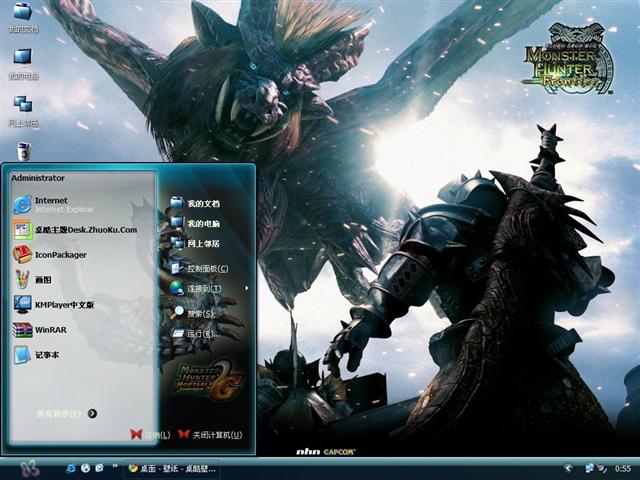Click the Recycle Bin desktop icon

(x=23, y=150)
